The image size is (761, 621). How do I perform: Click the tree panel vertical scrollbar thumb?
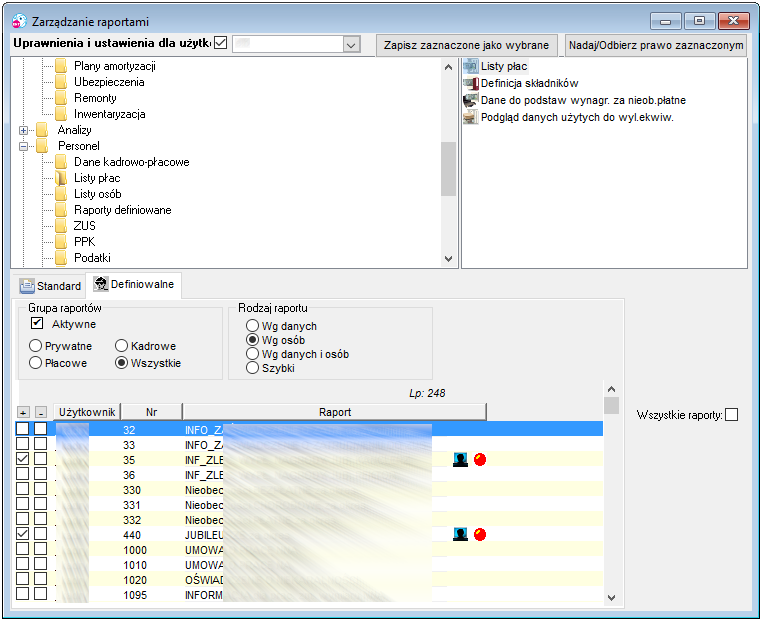(x=448, y=169)
